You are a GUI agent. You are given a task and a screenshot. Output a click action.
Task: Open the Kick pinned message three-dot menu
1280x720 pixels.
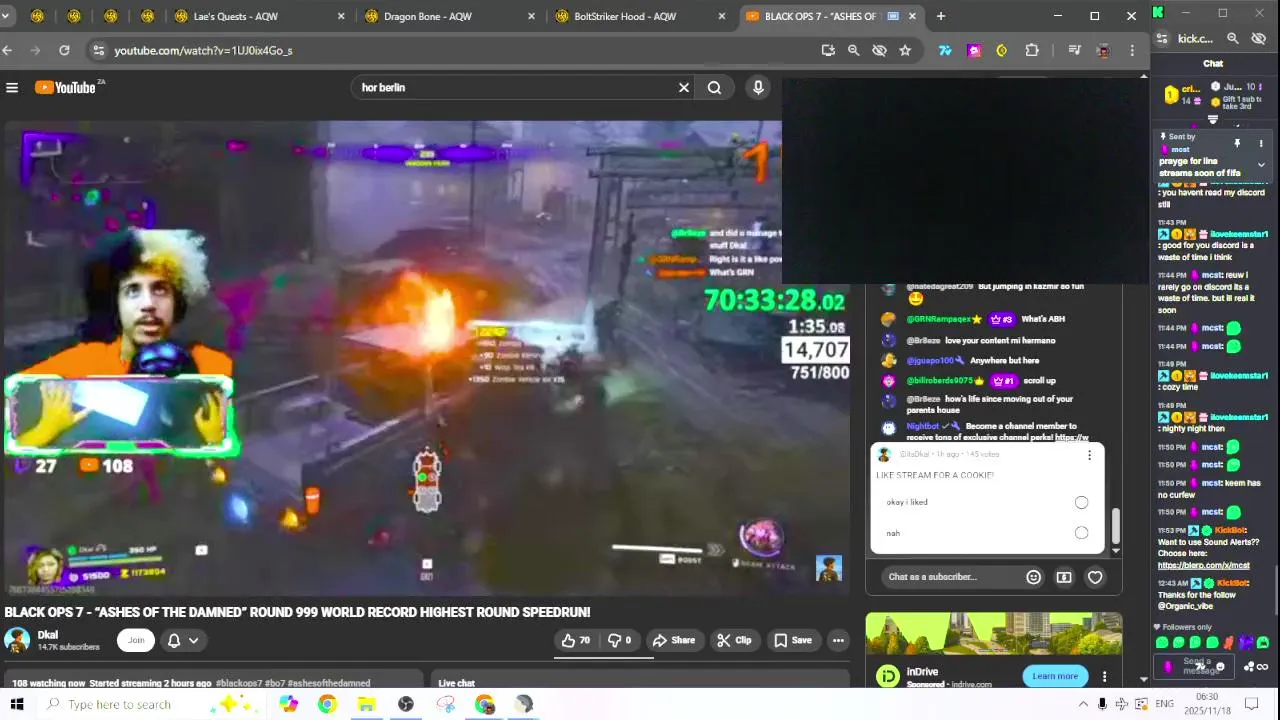[1261, 143]
